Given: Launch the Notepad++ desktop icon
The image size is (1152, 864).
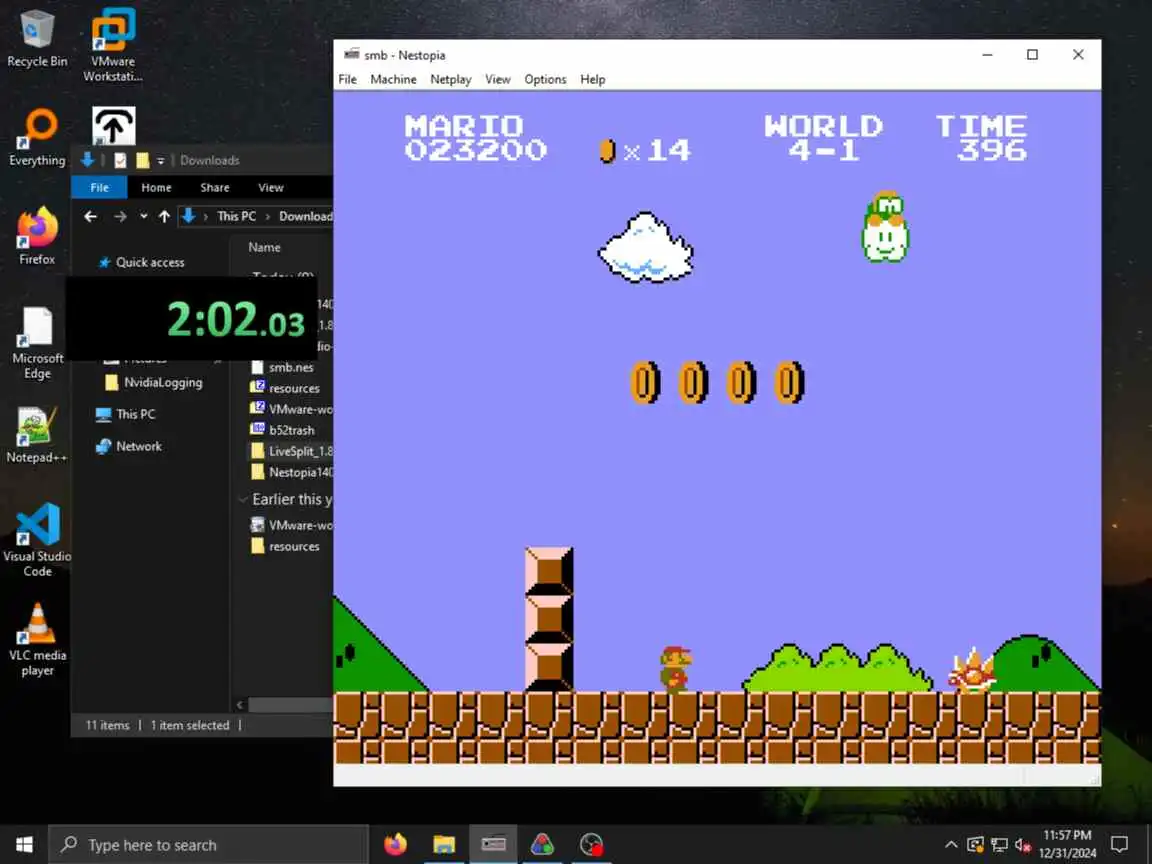Looking at the screenshot, I should pos(37,435).
